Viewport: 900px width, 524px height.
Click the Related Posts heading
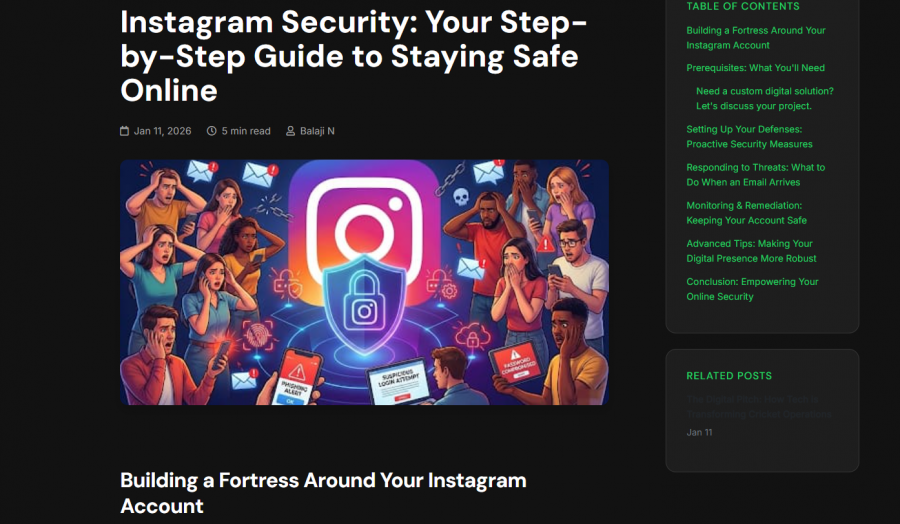click(729, 376)
